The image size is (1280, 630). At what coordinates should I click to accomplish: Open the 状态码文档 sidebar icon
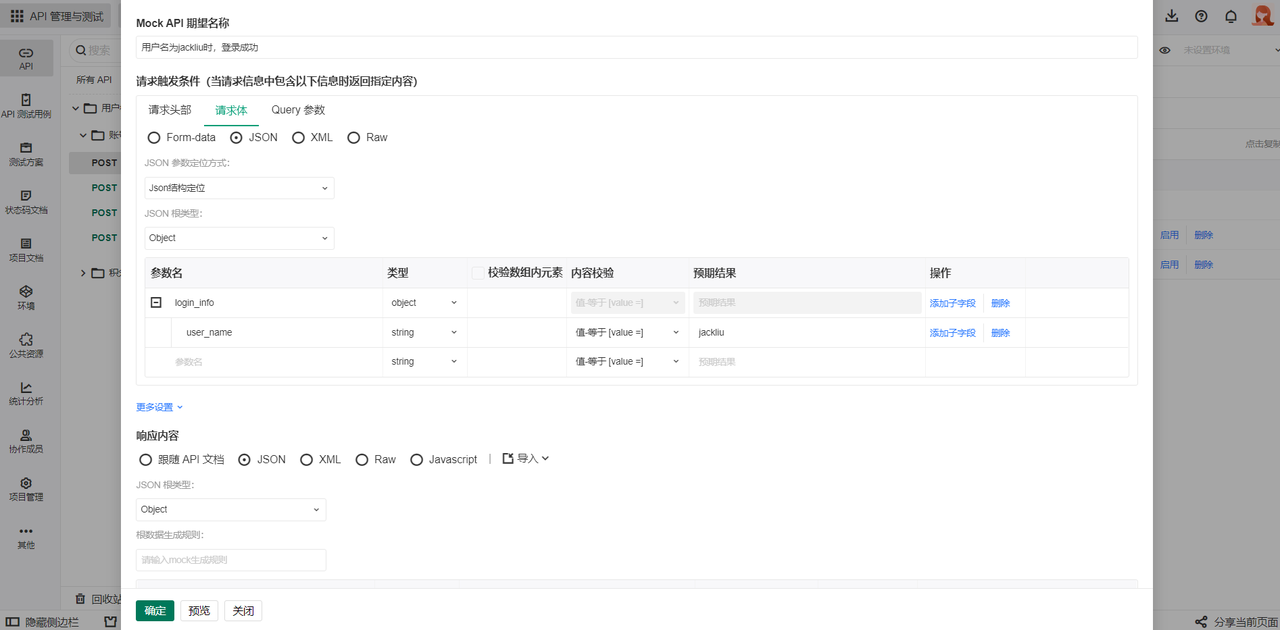click(26, 195)
